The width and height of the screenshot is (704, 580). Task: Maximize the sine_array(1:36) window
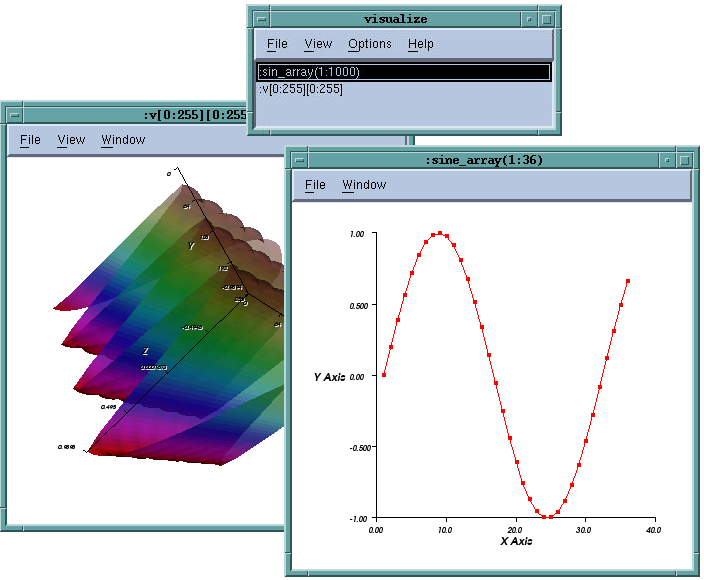(x=684, y=160)
